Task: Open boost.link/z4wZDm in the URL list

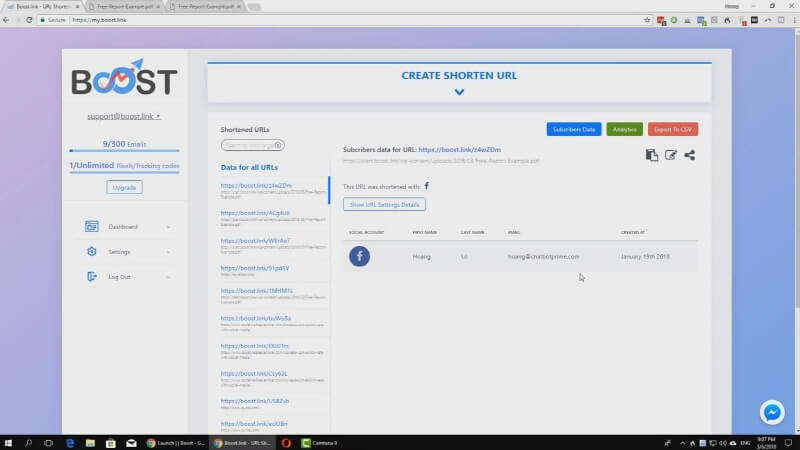Action: 256,185
